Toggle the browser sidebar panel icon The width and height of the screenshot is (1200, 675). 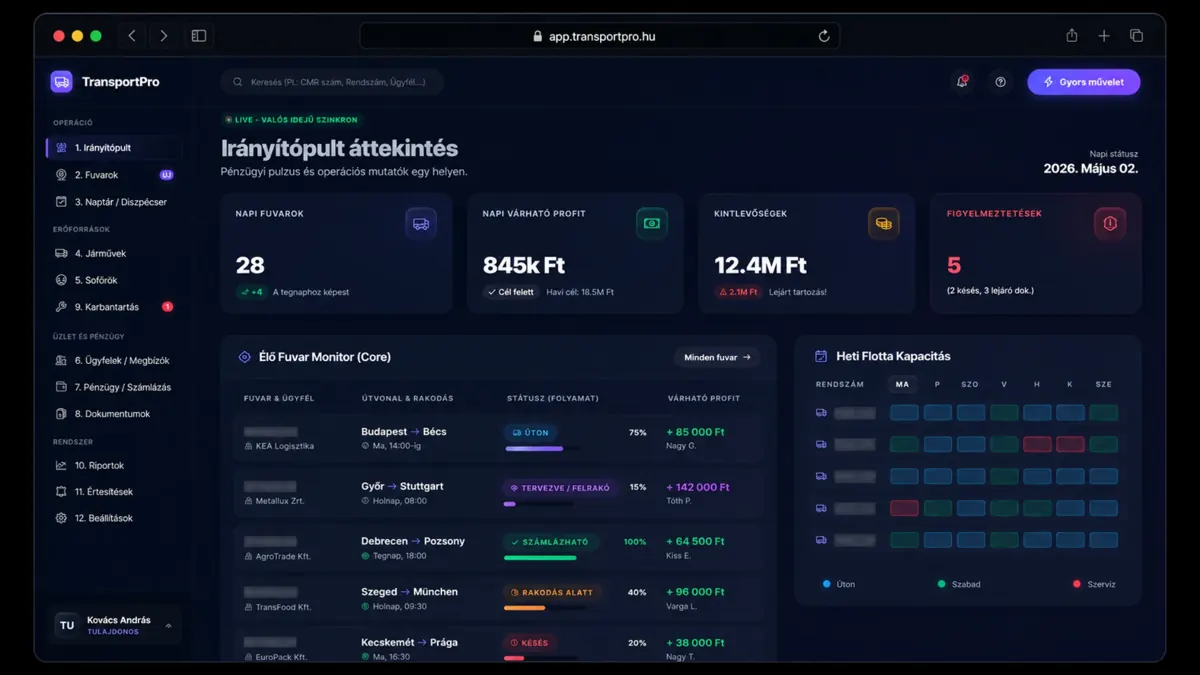199,36
